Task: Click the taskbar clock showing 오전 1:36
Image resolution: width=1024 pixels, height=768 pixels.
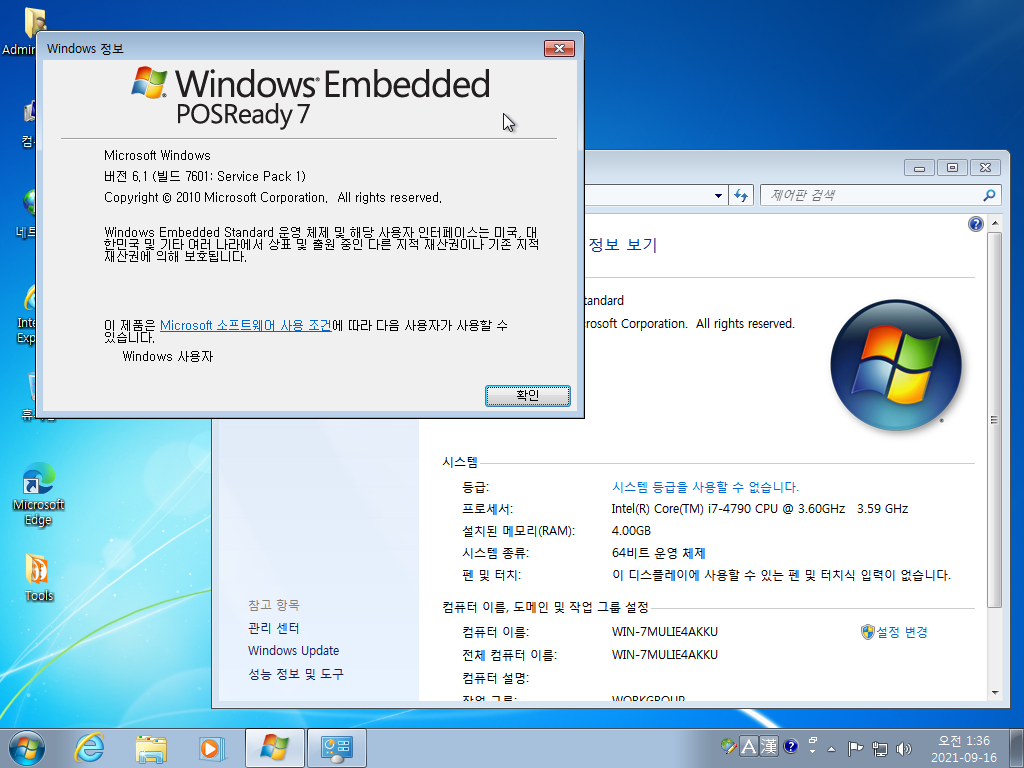Action: [964, 748]
